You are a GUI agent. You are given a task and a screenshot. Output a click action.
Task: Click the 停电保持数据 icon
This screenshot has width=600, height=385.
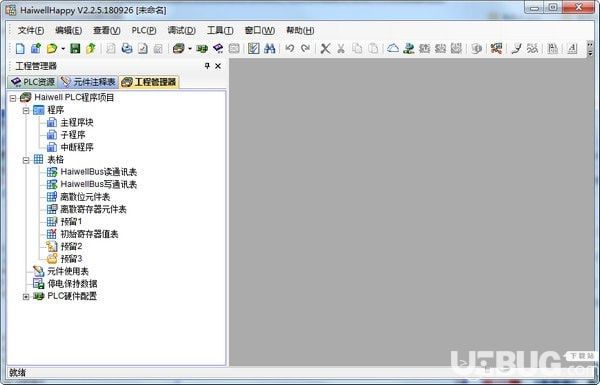pyautogui.click(x=39, y=284)
